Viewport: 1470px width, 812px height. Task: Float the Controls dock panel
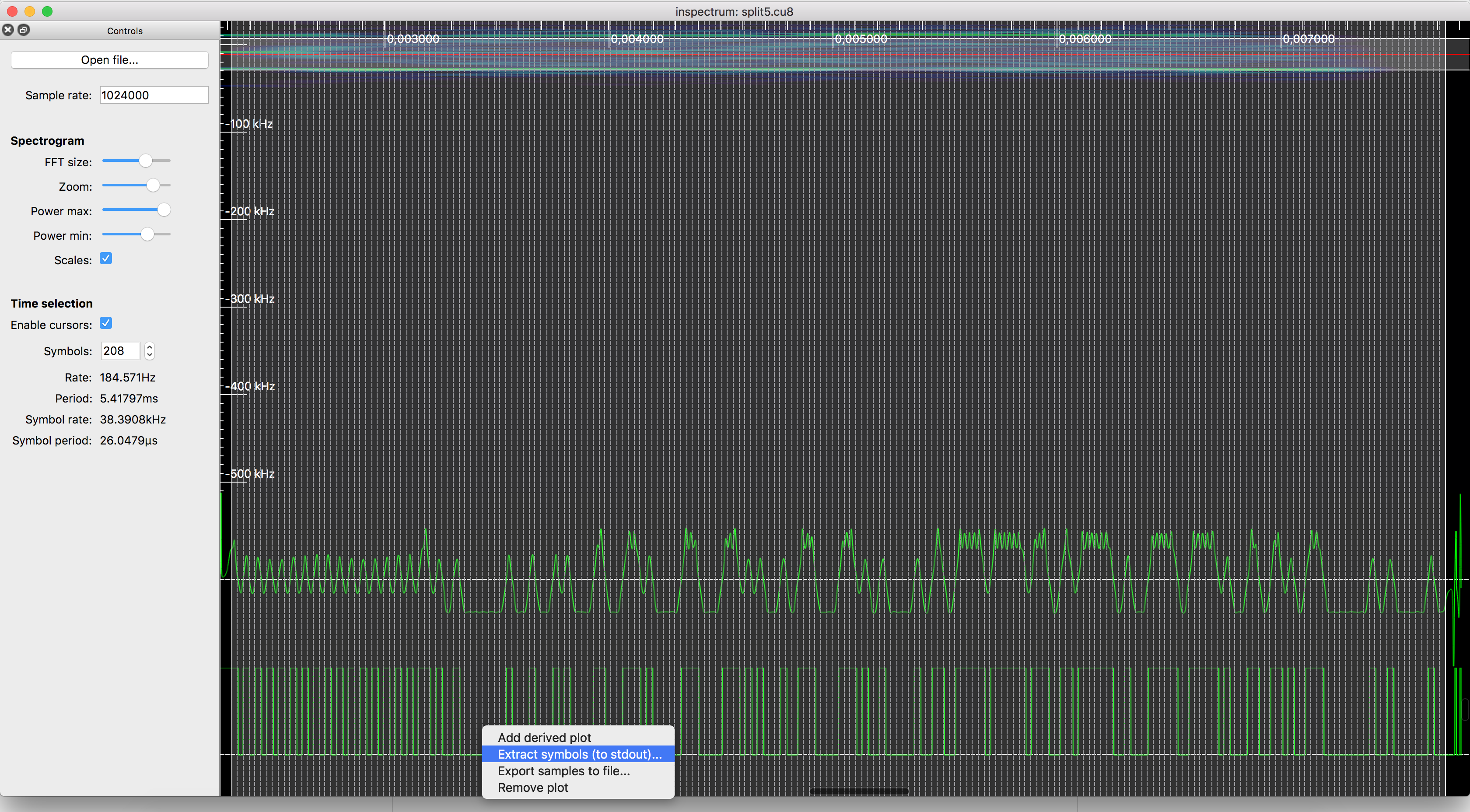(23, 30)
